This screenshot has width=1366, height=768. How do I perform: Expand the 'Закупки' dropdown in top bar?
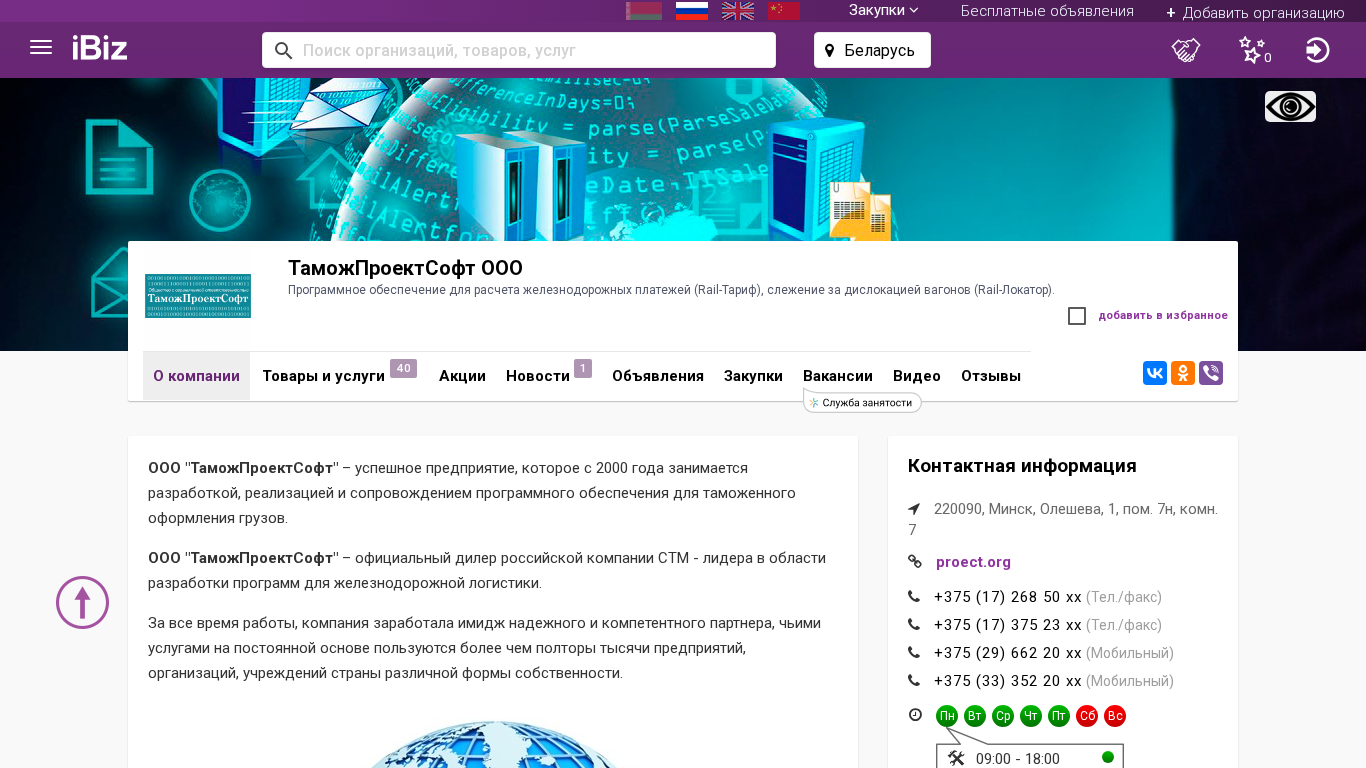(884, 11)
